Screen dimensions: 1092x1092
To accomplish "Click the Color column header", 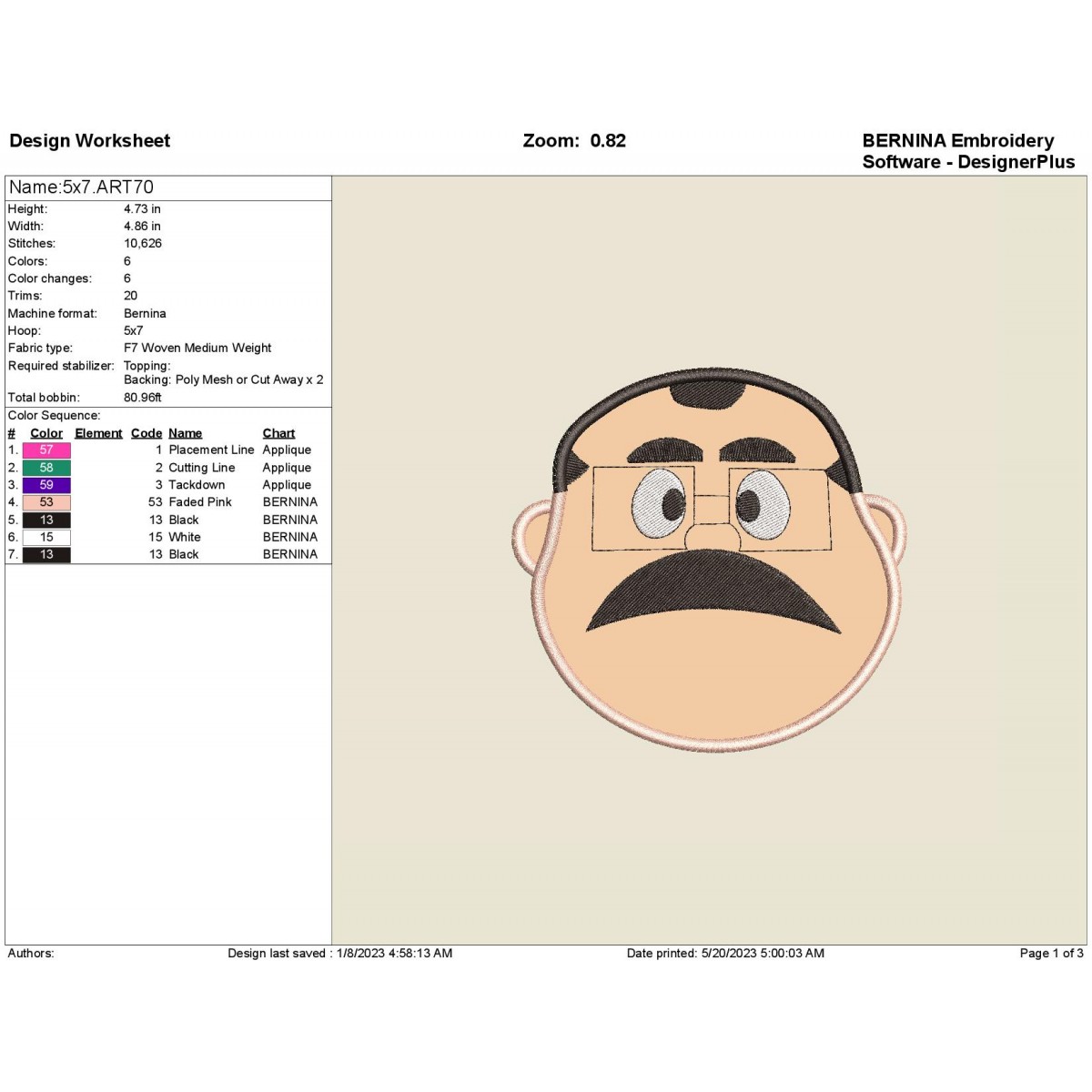I will click(x=46, y=433).
